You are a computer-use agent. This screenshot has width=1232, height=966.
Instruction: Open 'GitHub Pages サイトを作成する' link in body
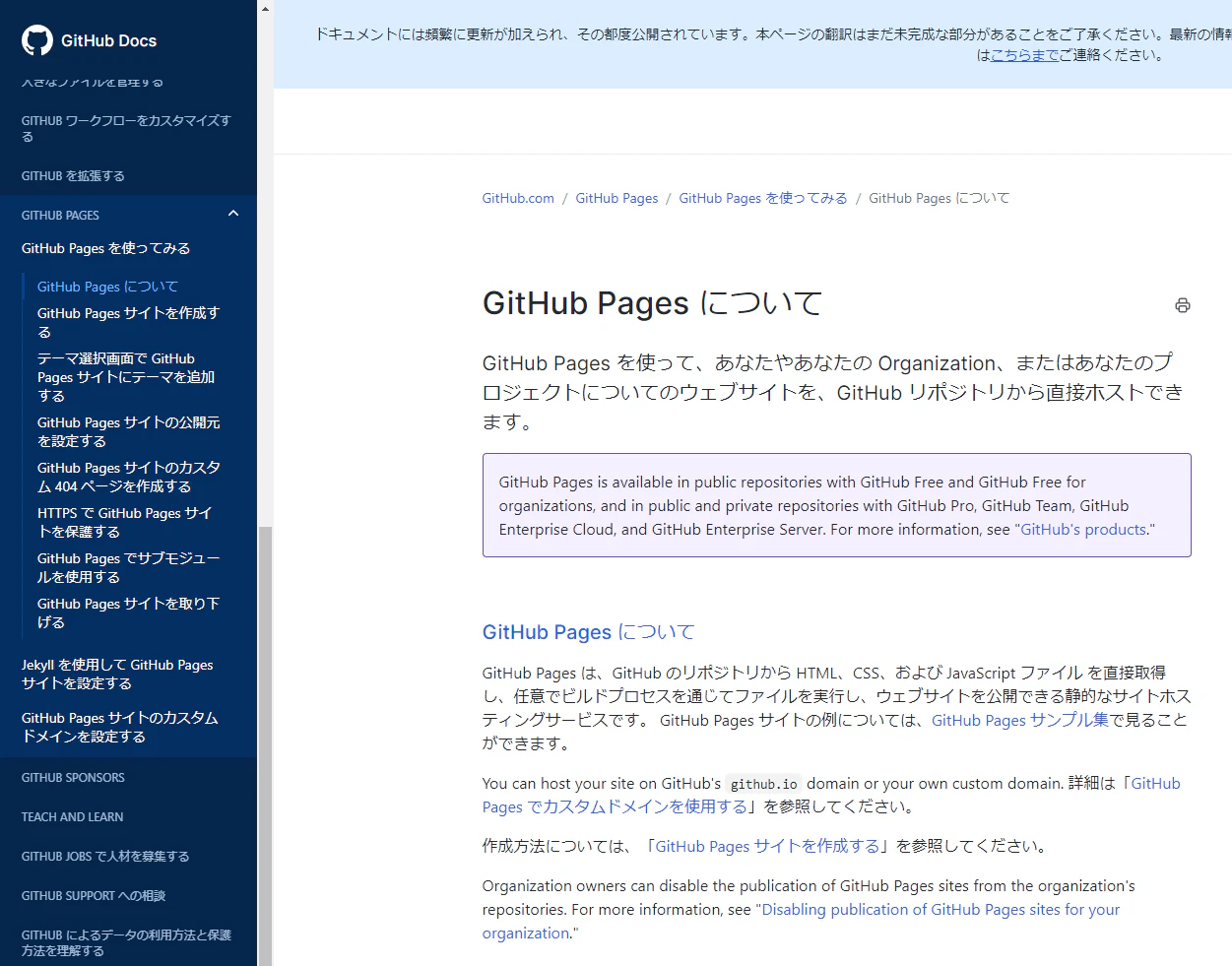click(767, 846)
